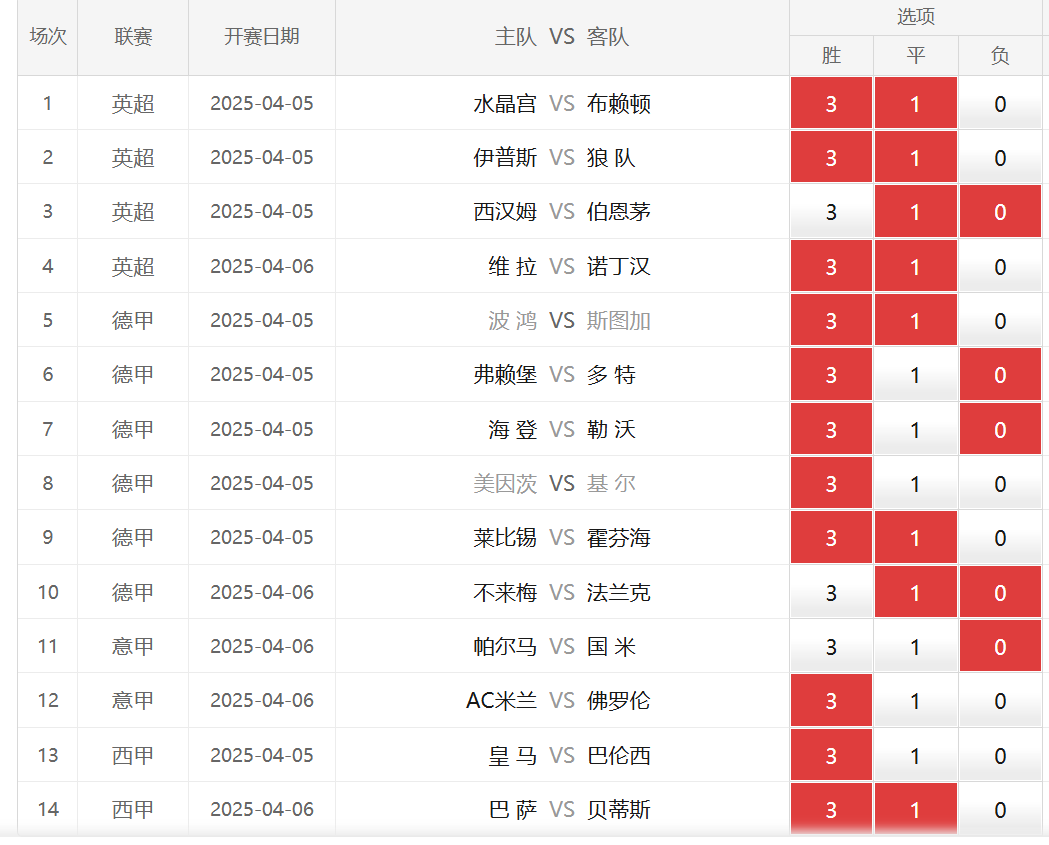Click 西甲 league cell in row 13
This screenshot has width=1049, height=845.
(x=133, y=755)
